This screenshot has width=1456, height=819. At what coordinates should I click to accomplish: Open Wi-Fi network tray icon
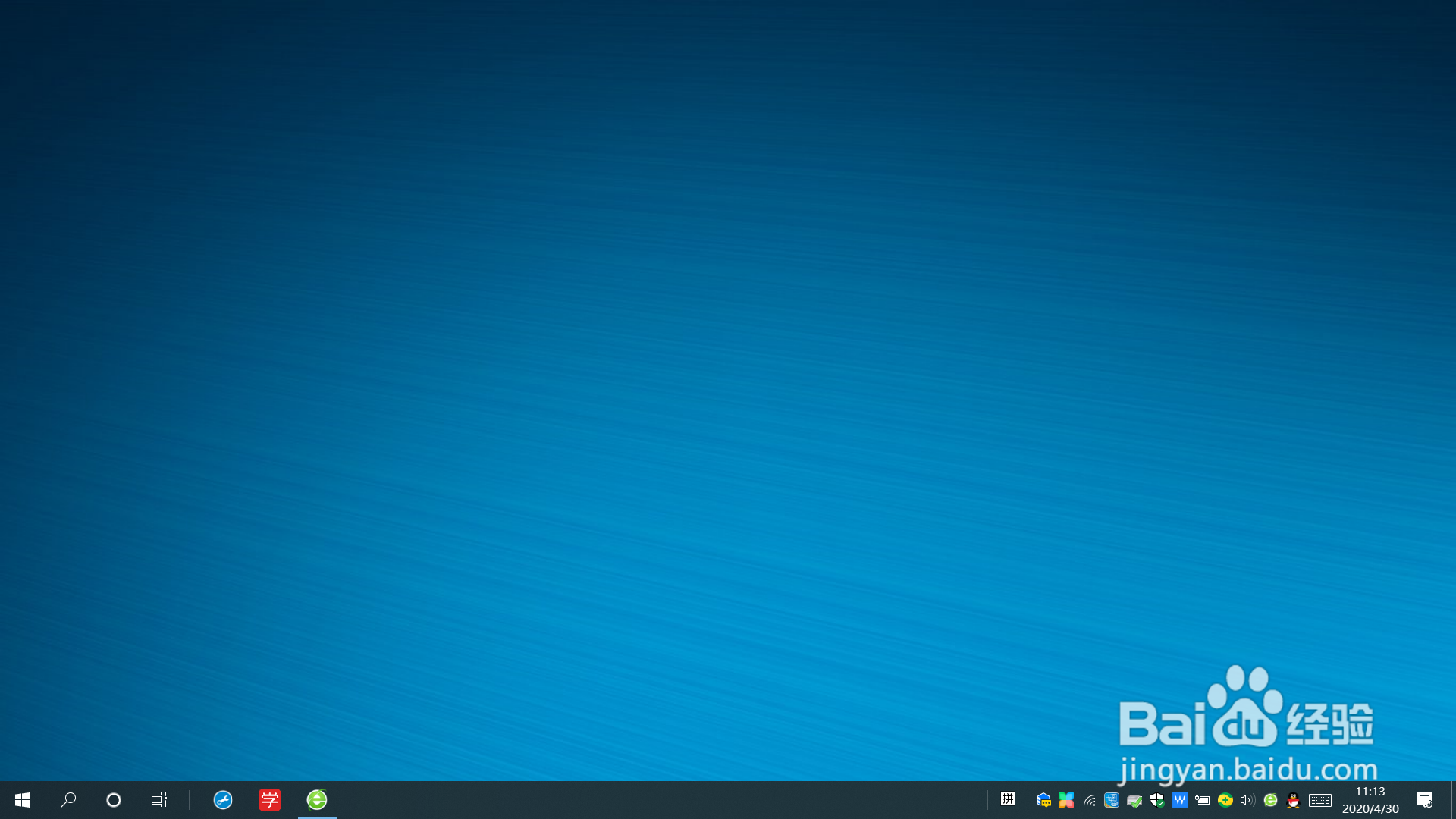click(x=1089, y=800)
